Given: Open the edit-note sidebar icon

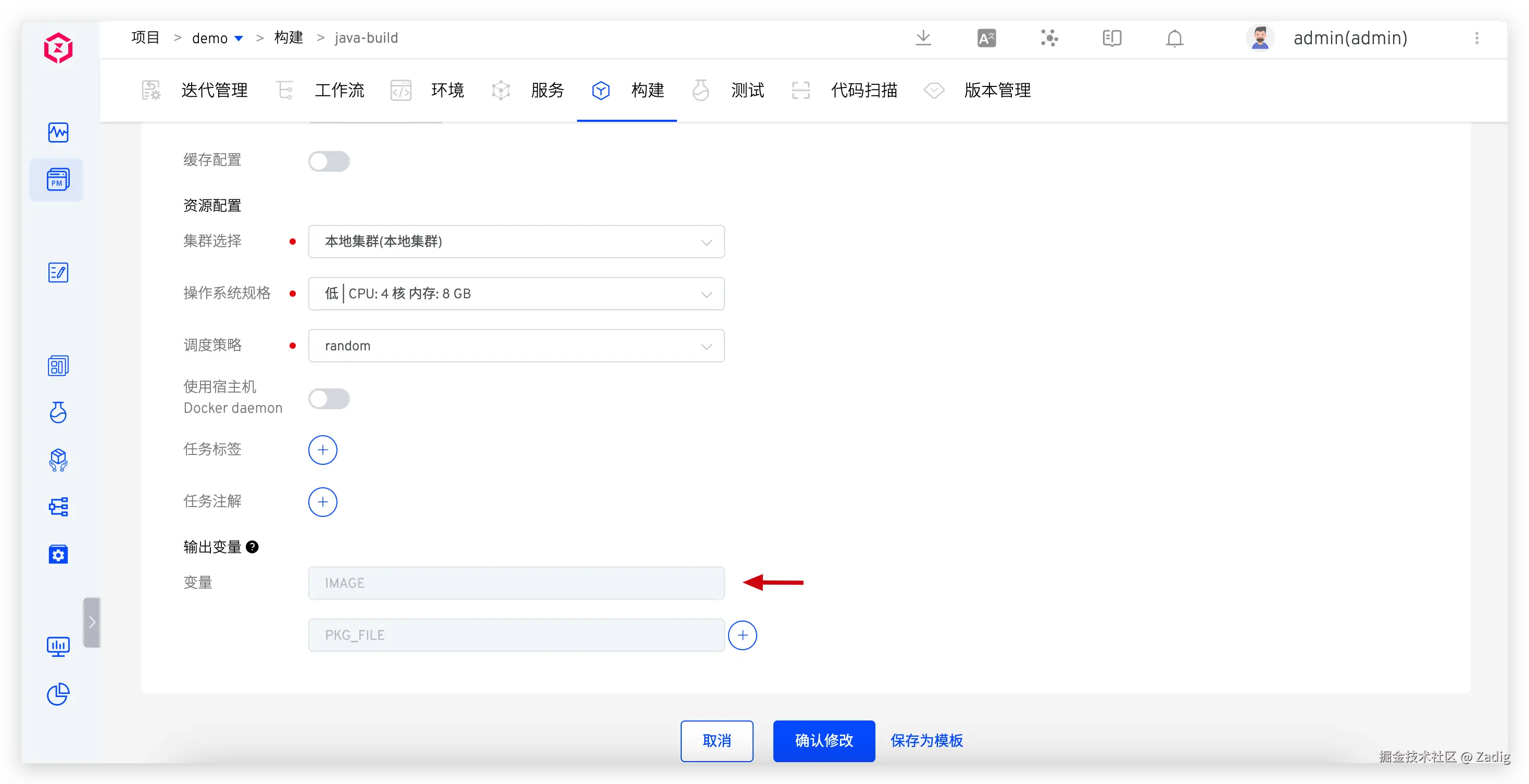Looking at the screenshot, I should point(58,272).
